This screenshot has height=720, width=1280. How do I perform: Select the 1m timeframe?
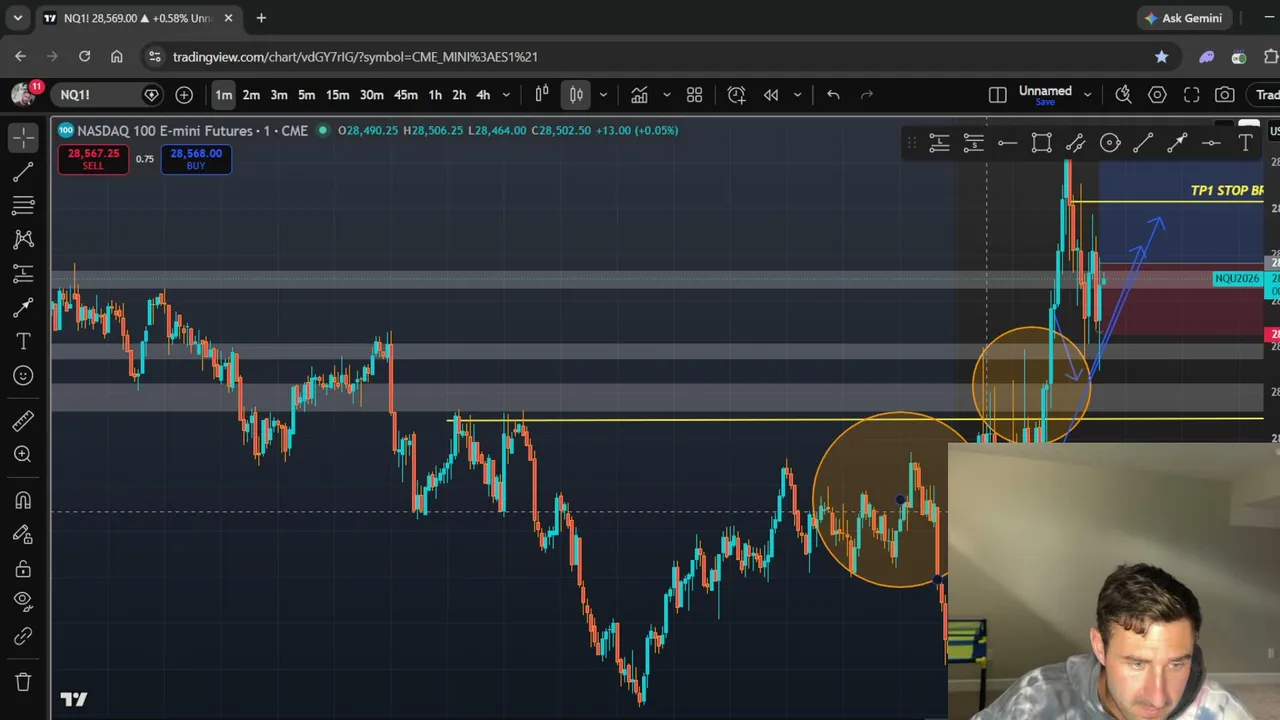pos(223,95)
